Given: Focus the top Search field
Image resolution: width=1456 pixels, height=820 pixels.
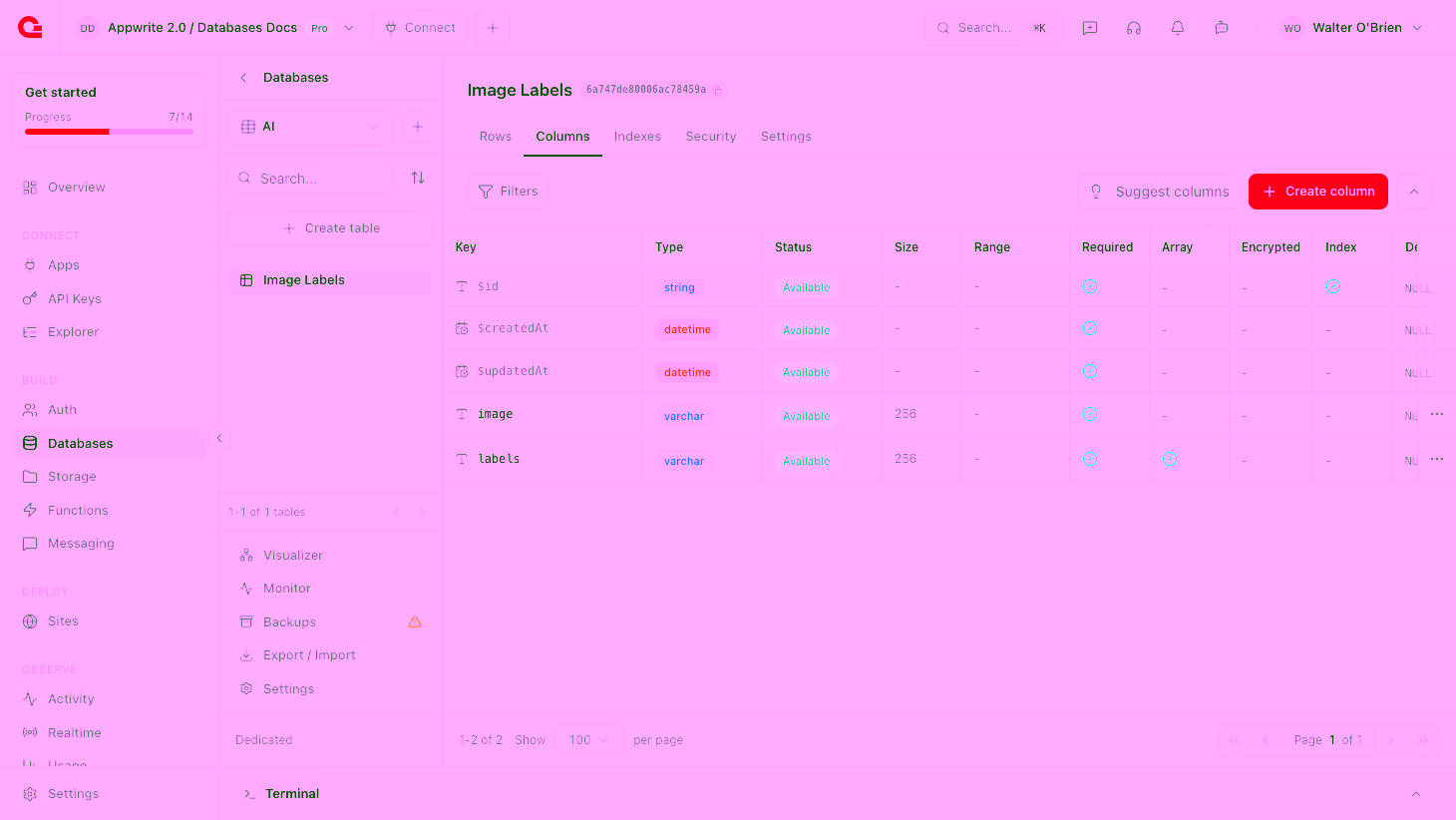Looking at the screenshot, I should (x=992, y=28).
